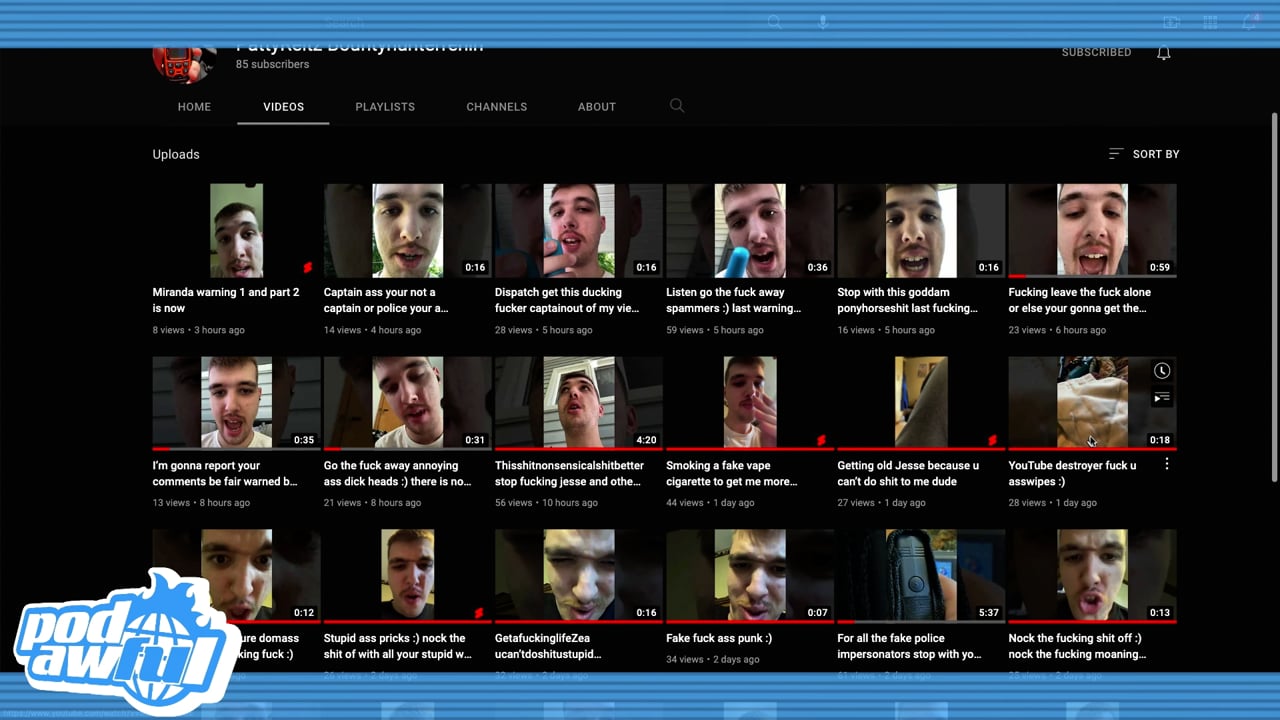
Task: Click the Watch Later clock icon on thumbnail
Action: [x=1161, y=371]
